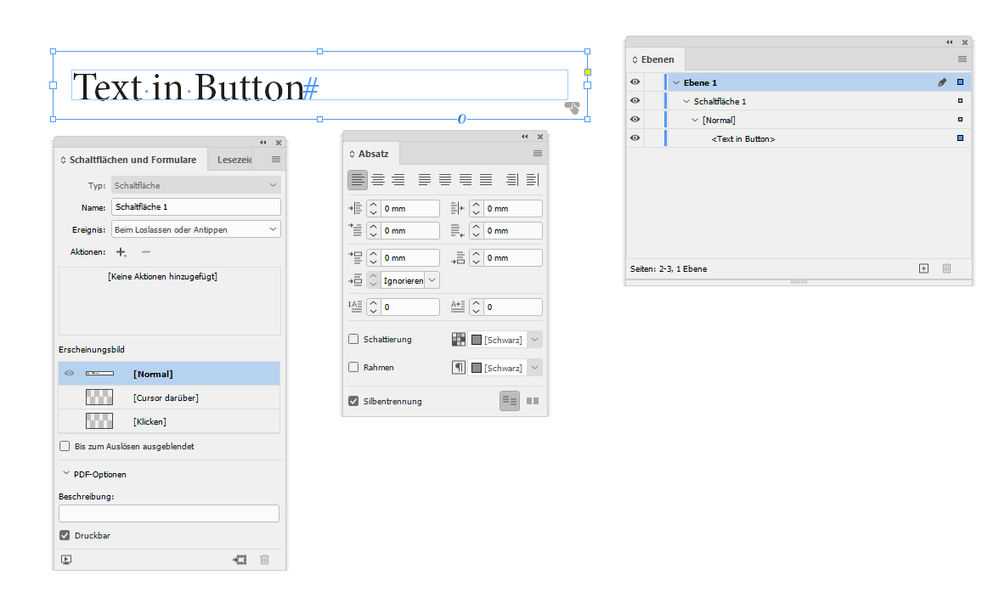Open Ereignis dropdown
This screenshot has width=999, height=592.
pyautogui.click(x=196, y=229)
